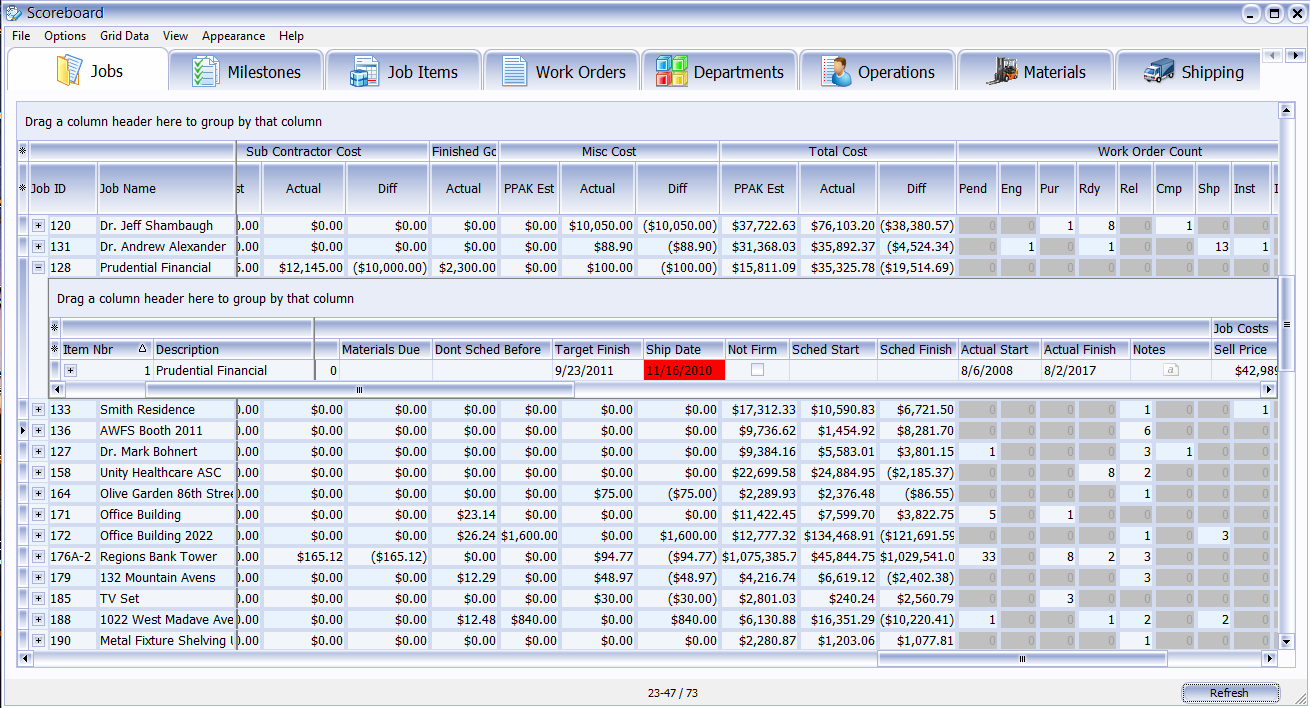Click the Job Items icon
Viewport: 1310px width, 708px height.
pyautogui.click(x=364, y=72)
